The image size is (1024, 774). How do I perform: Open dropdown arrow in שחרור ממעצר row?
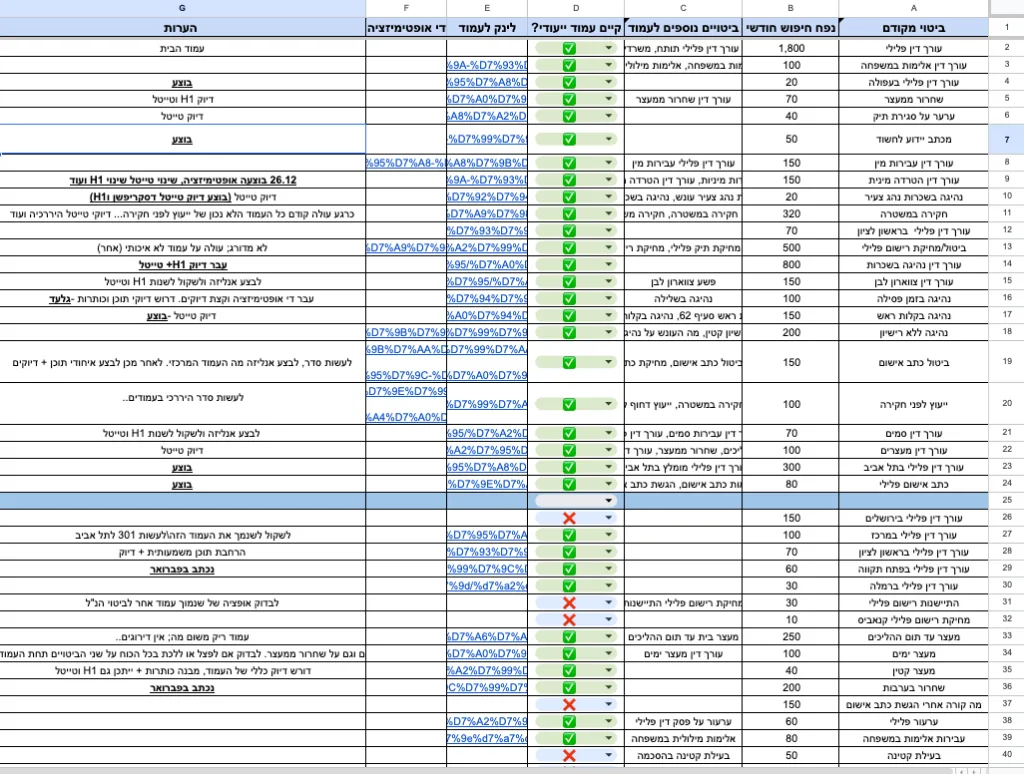(609, 99)
